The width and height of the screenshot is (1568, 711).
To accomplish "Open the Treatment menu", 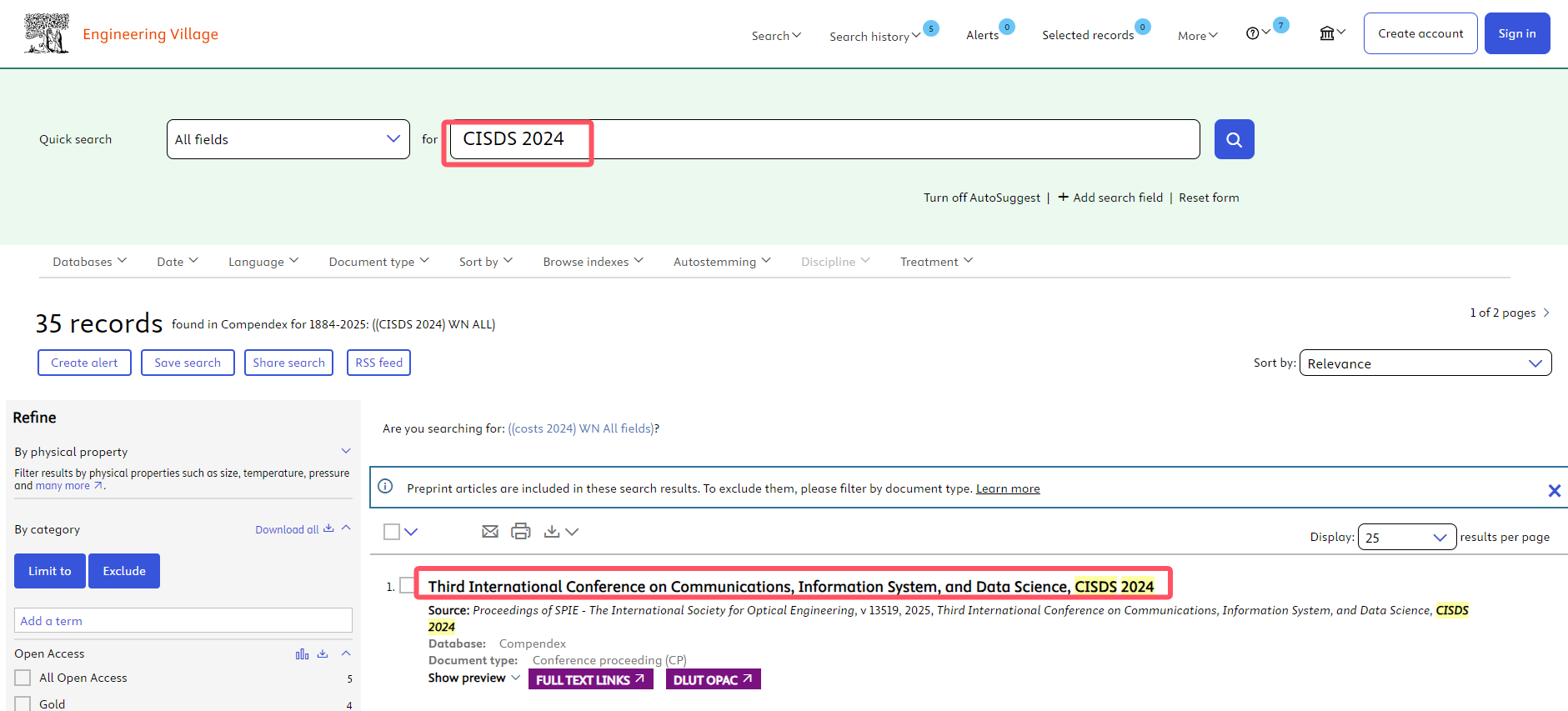I will [936, 262].
